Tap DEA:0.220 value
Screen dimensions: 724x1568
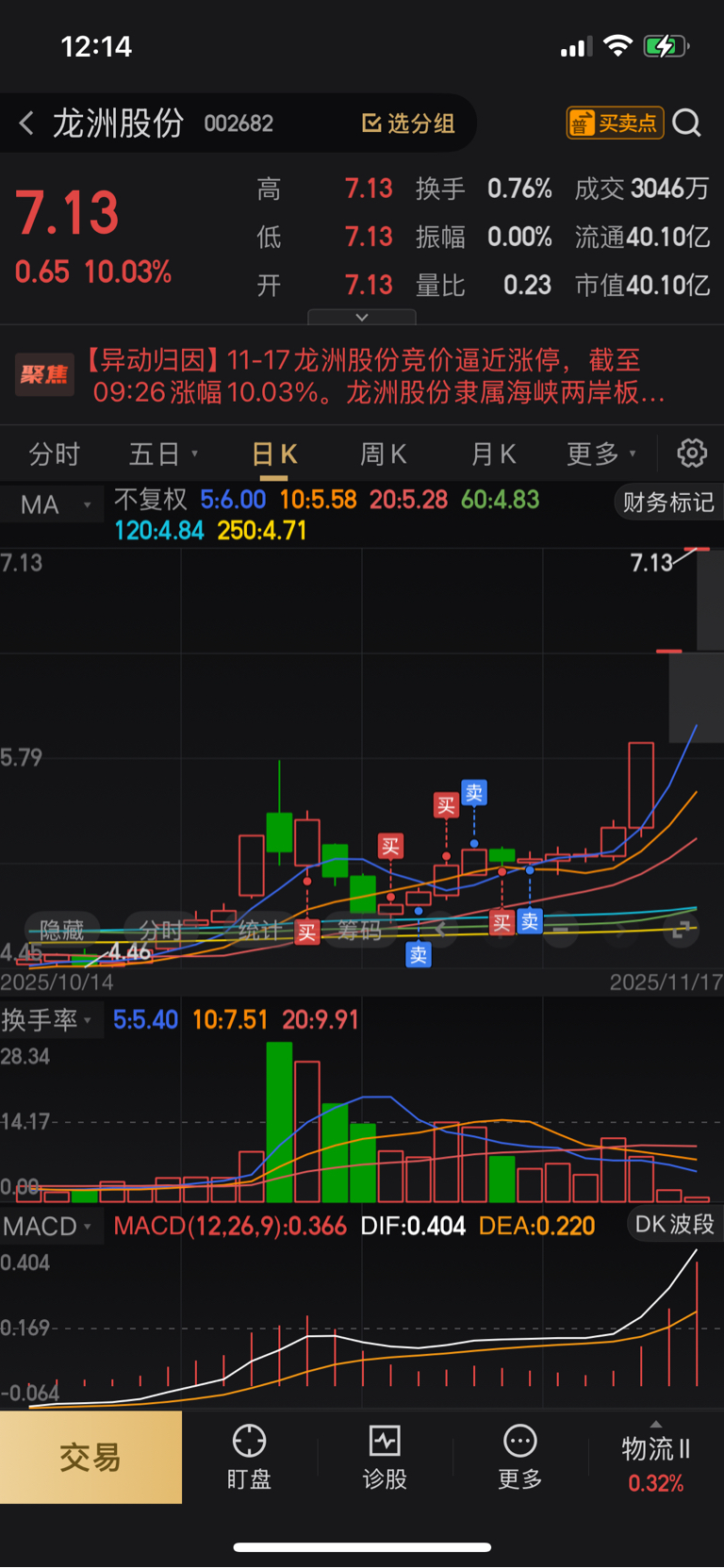[536, 1227]
